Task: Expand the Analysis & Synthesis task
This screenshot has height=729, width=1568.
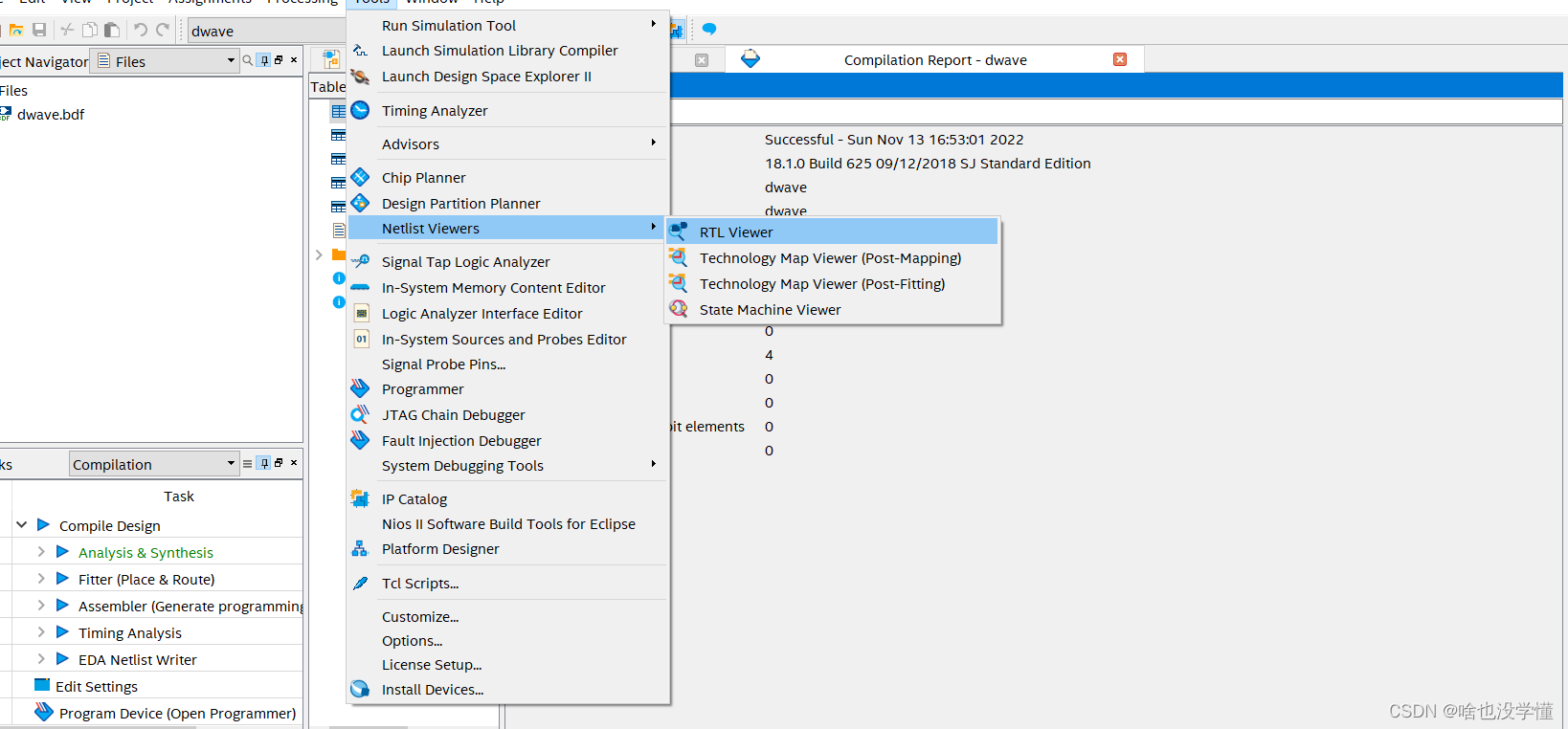Action: pos(41,552)
